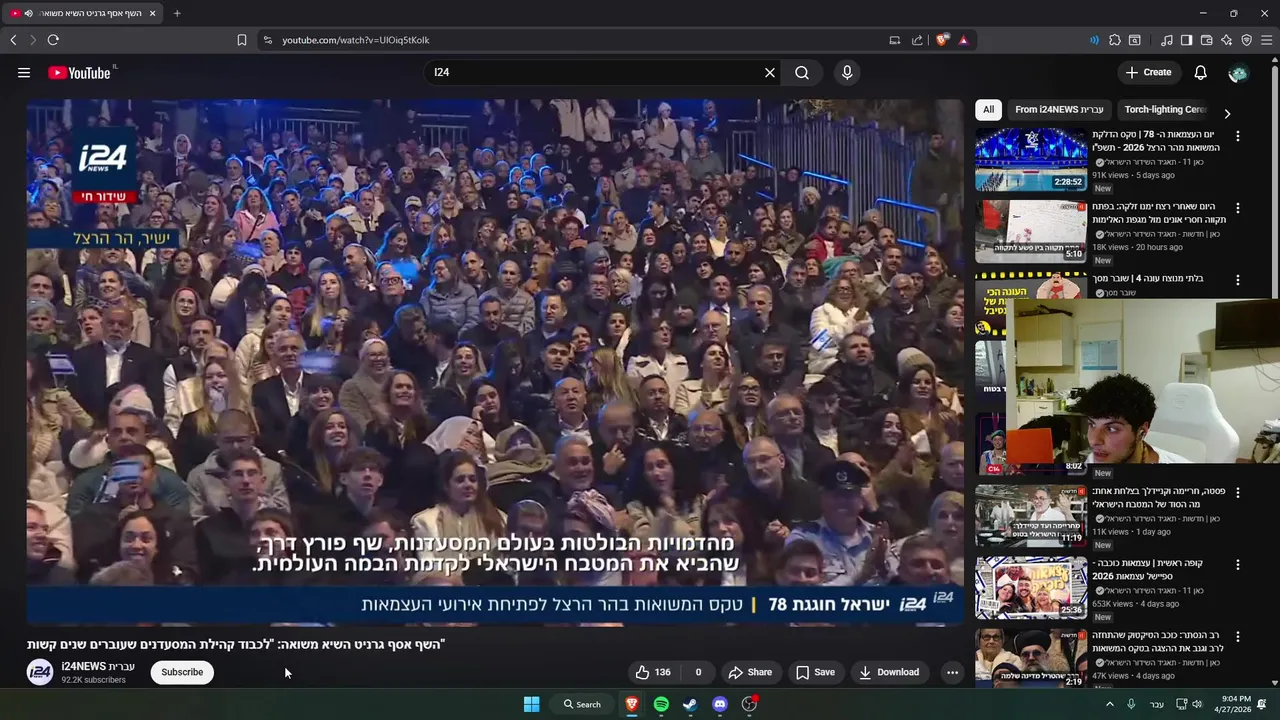Open the i24NEWS עברית channel name link

tap(98, 666)
